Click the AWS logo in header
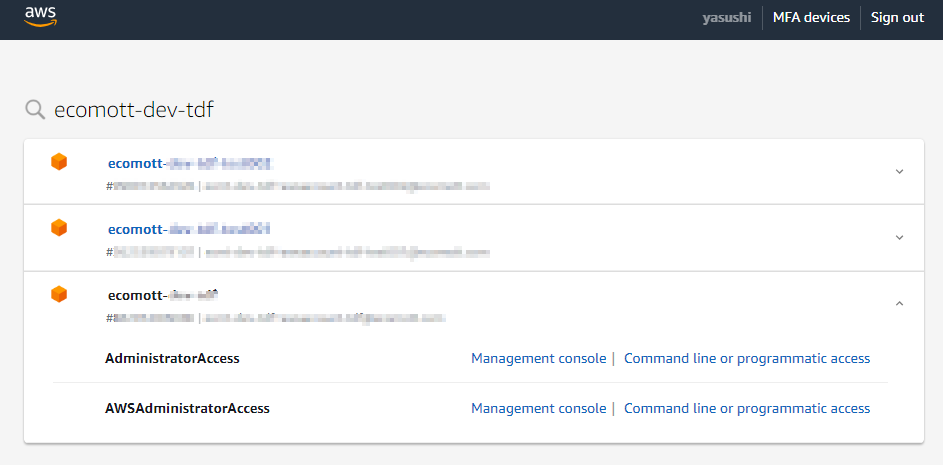Screen dimensions: 943x465 point(40,16)
